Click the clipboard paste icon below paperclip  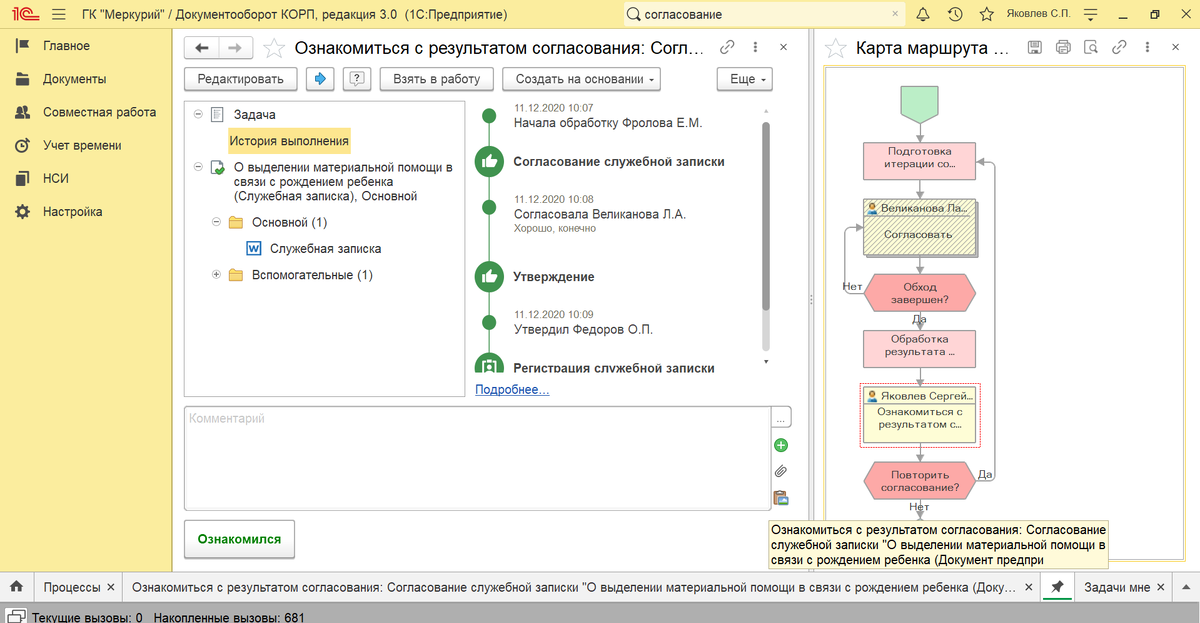781,497
